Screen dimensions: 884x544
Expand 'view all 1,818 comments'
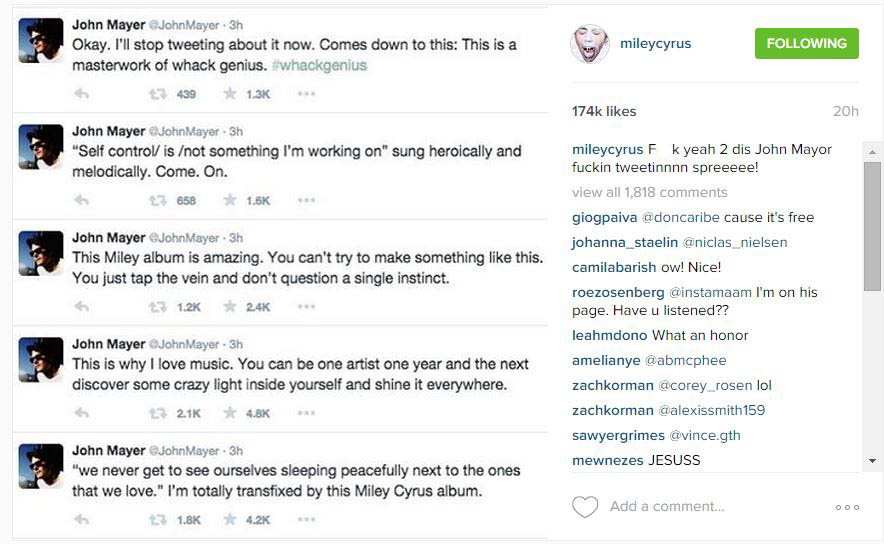pyautogui.click(x=649, y=192)
